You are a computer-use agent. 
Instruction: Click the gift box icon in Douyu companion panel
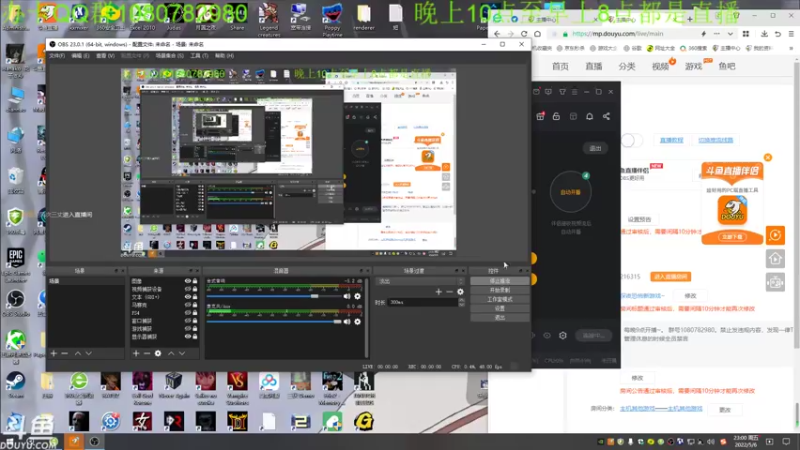(x=540, y=116)
